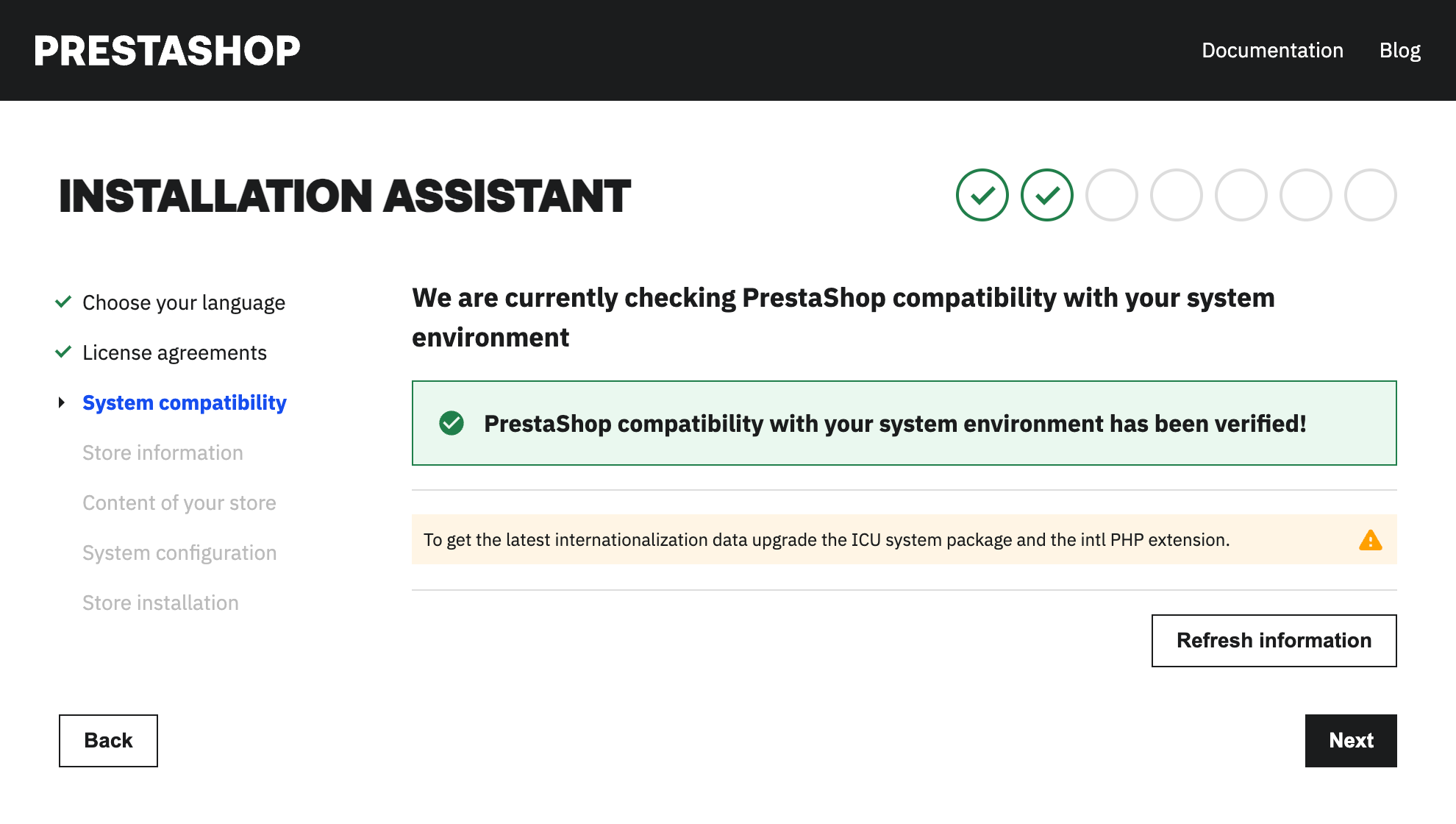The image size is (1456, 824).
Task: Click the green verified checkmark icon
Action: [x=452, y=423]
